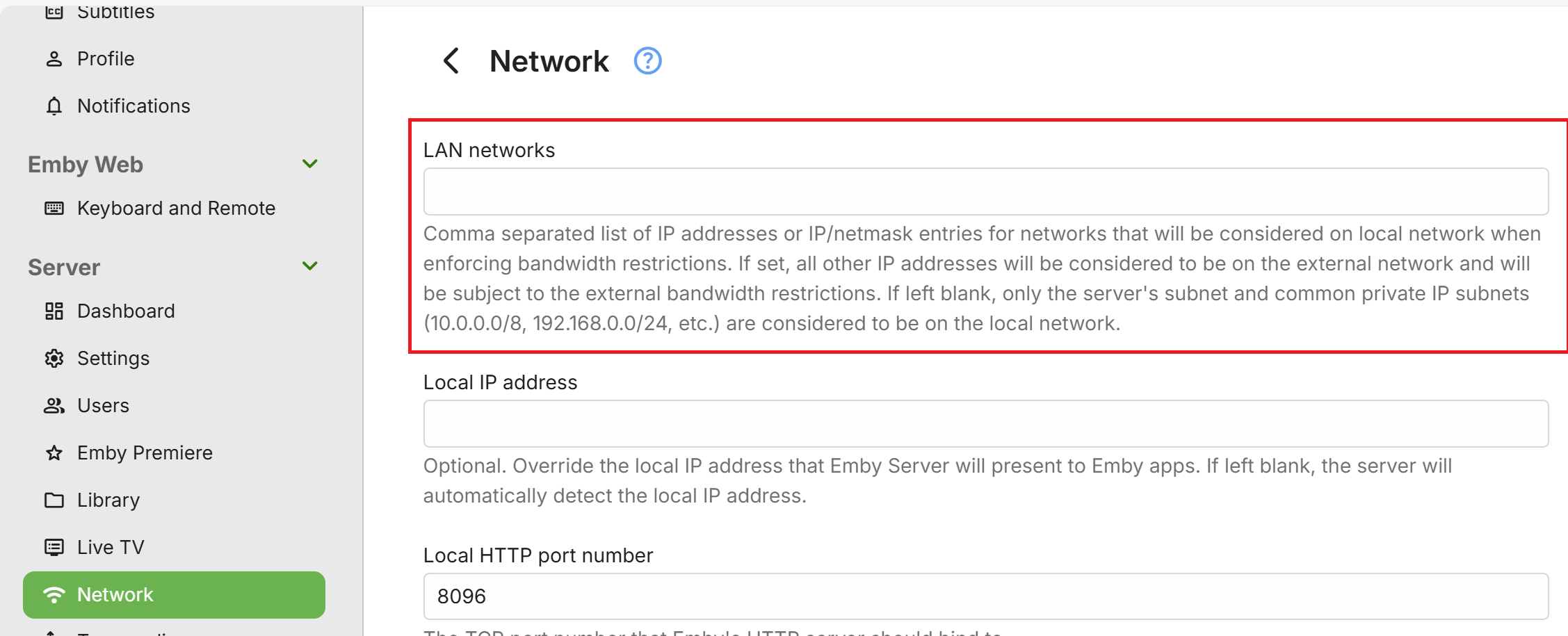The image size is (1568, 636).
Task: Collapse the Server section chevron
Action: pos(310,266)
